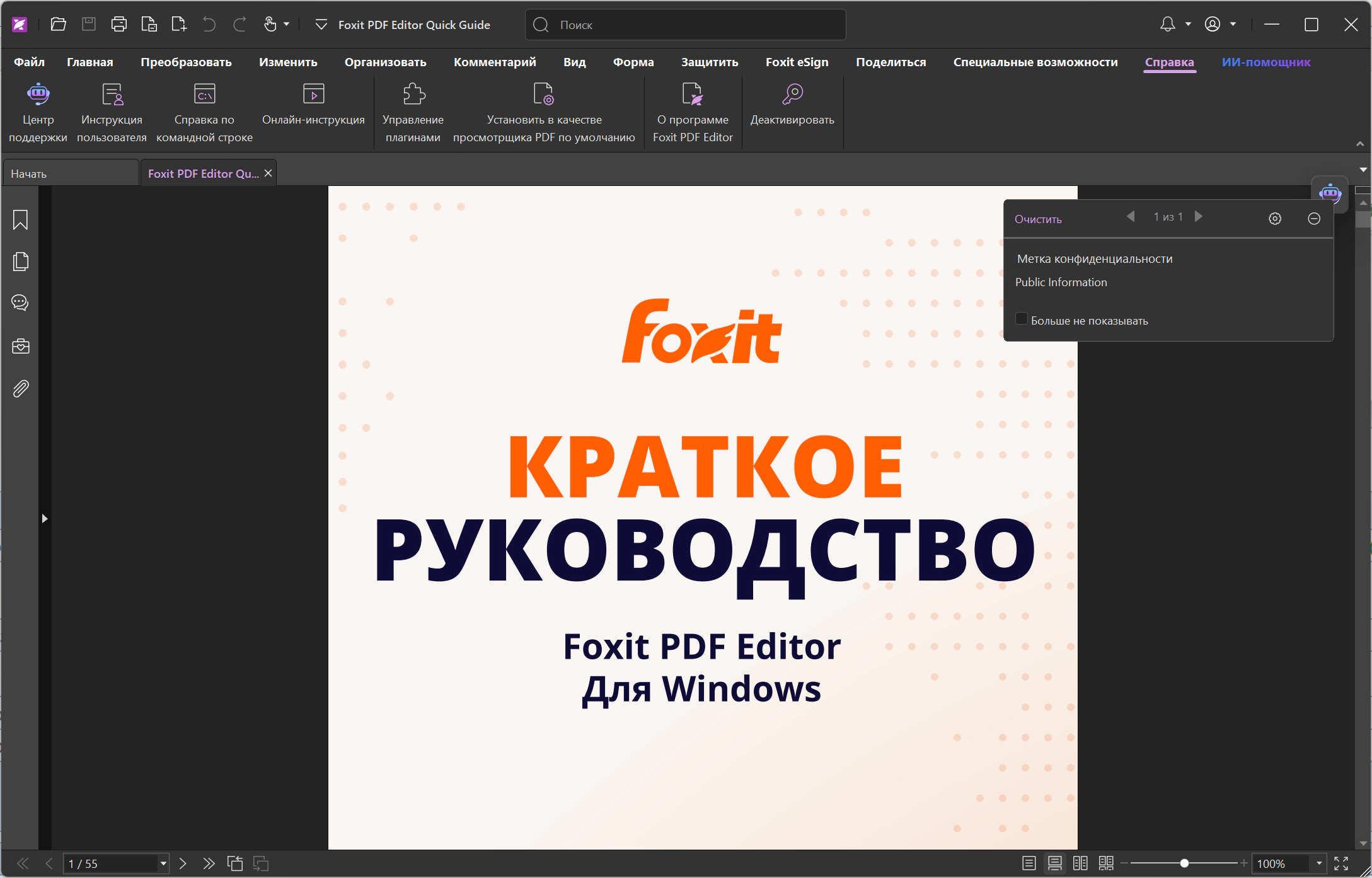Open the Защитить ribbon tab
1372x878 pixels.
710,62
